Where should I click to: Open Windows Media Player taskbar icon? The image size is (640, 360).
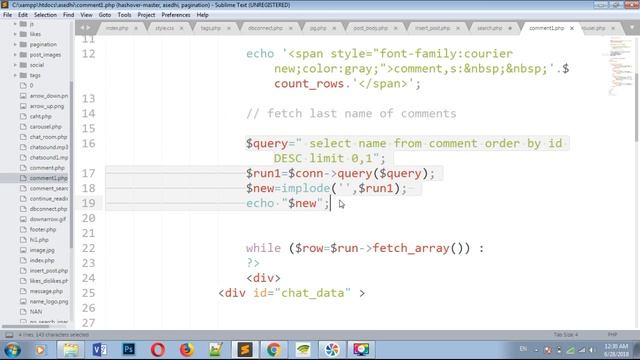41,350
